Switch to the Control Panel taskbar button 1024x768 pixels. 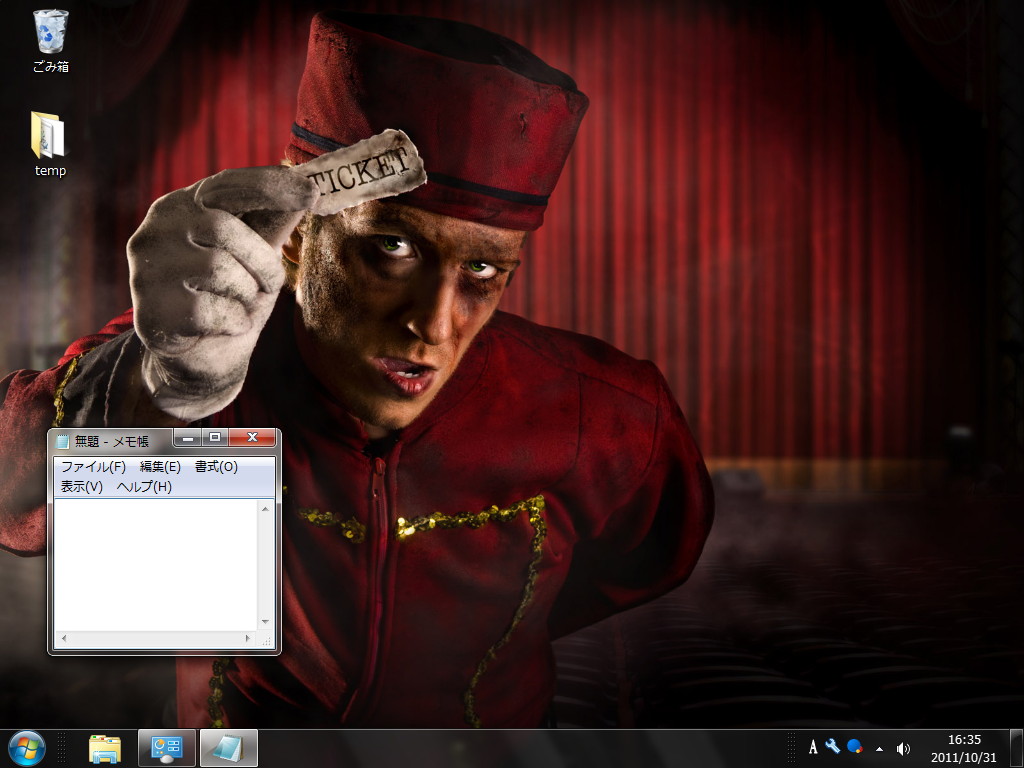tap(167, 748)
